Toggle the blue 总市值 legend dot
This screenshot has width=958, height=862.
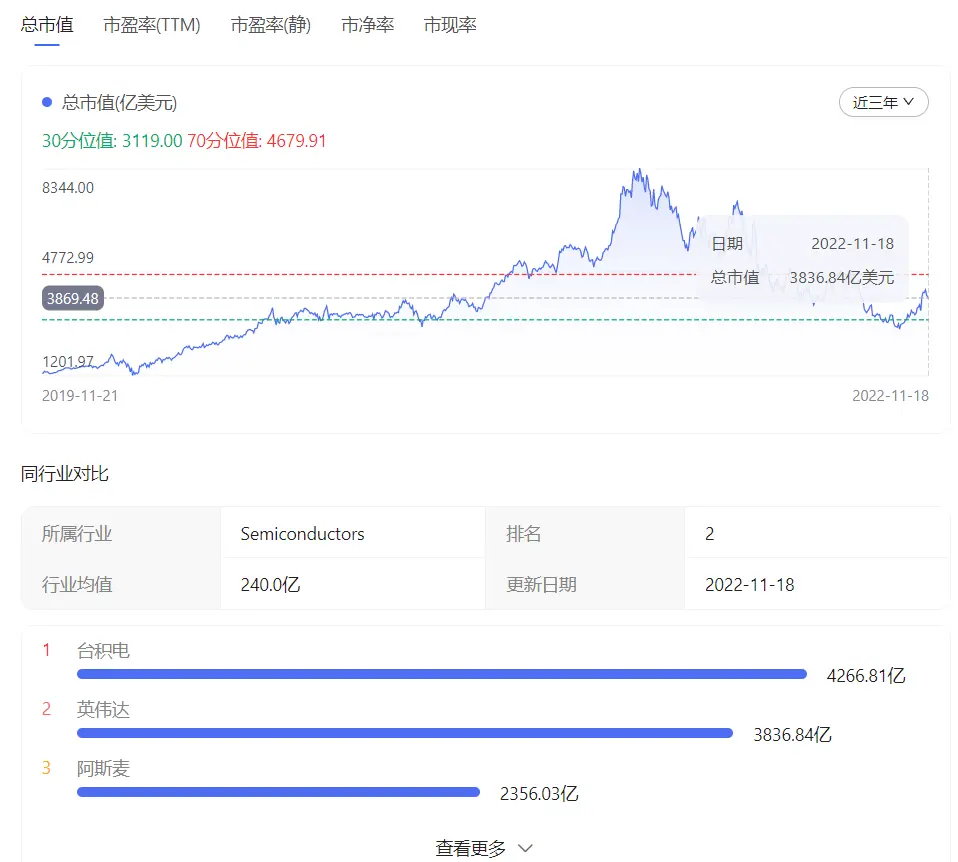[x=47, y=102]
